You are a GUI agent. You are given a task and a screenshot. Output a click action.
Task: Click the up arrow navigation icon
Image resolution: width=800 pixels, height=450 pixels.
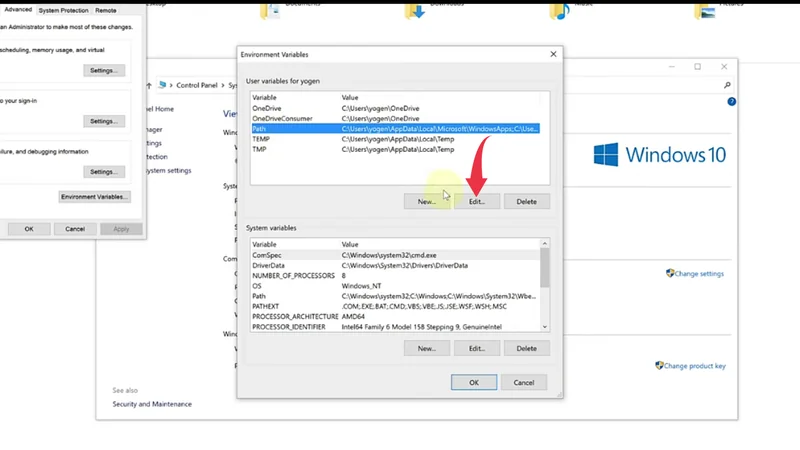pos(149,86)
